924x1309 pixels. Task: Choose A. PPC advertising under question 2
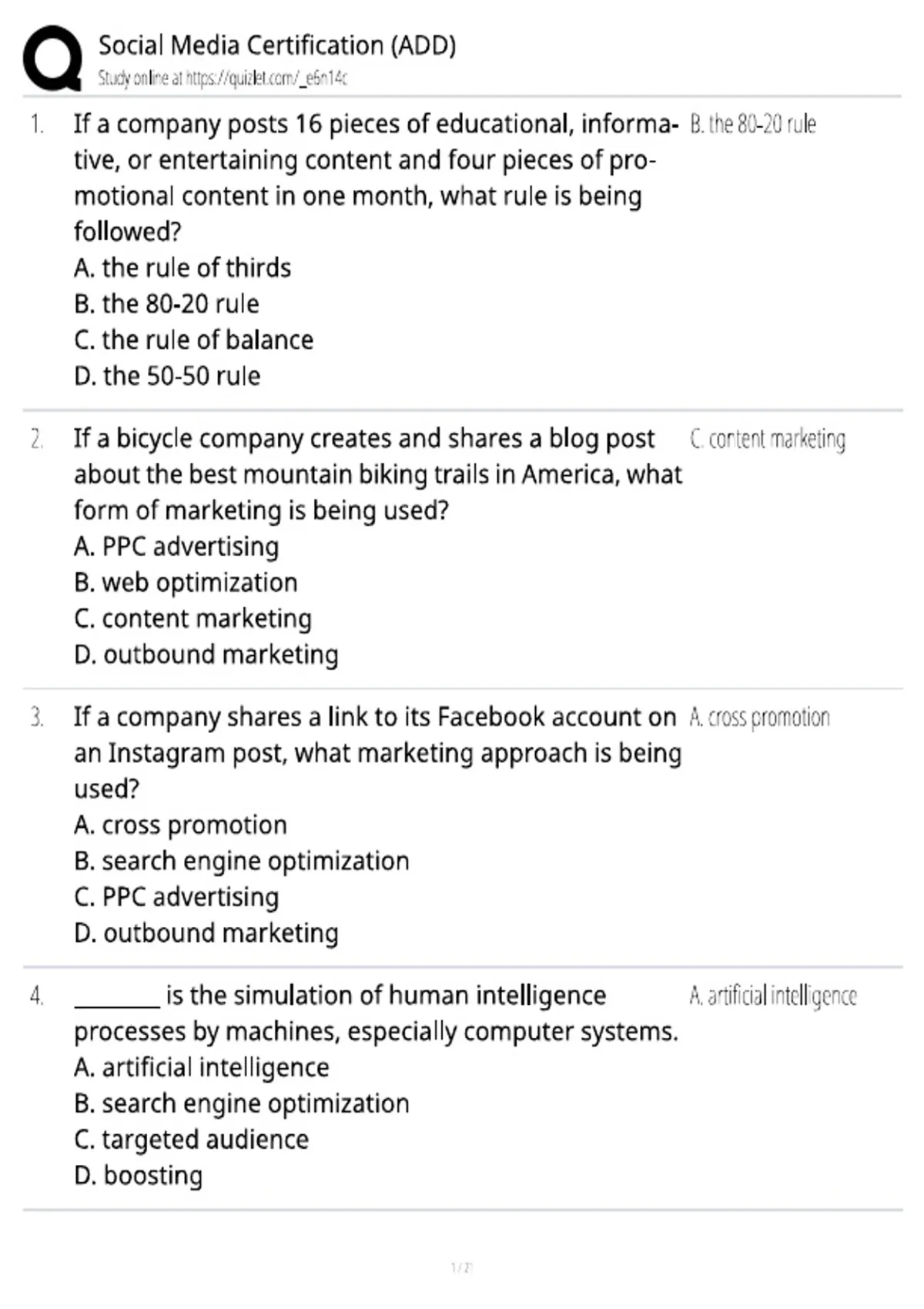(176, 546)
